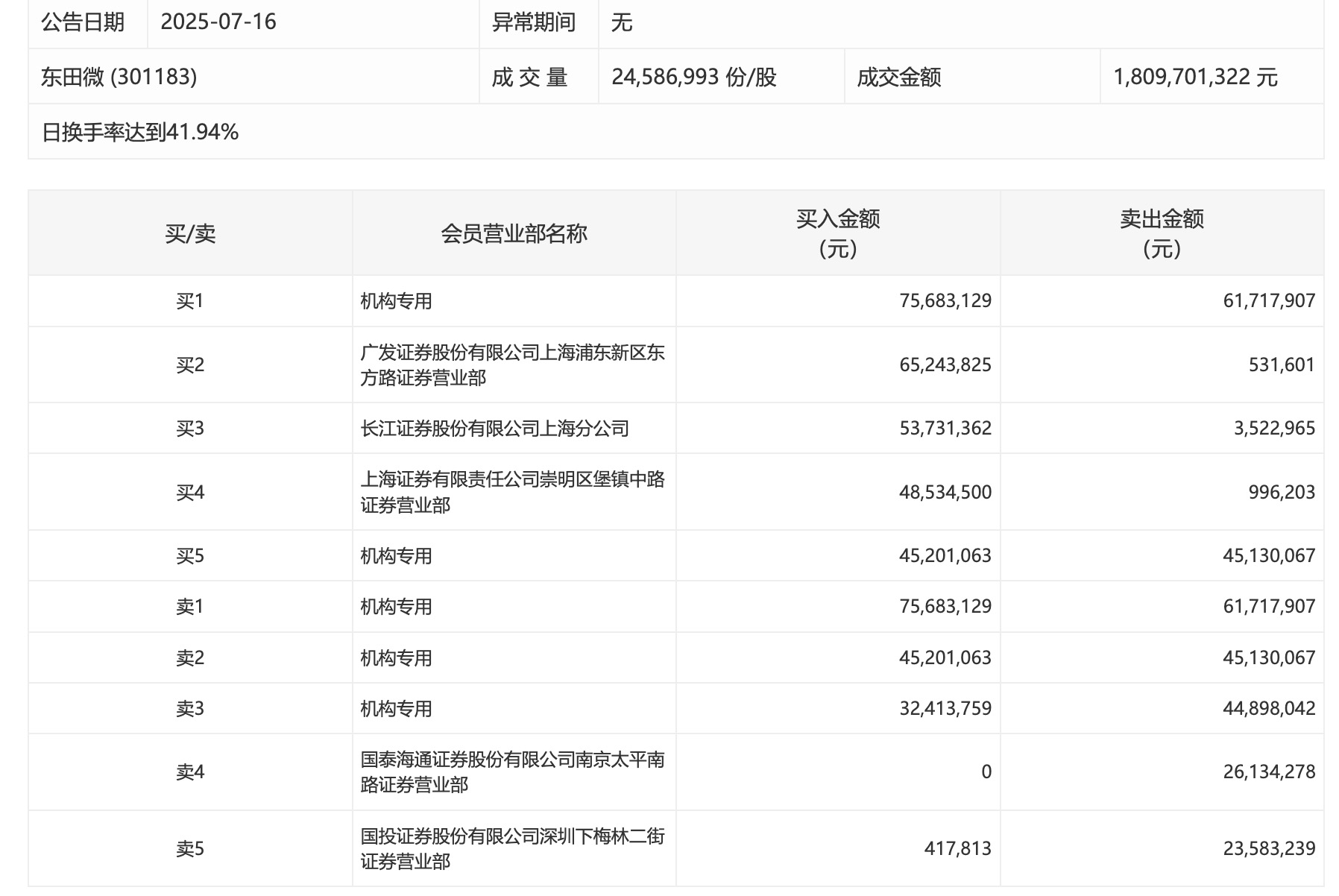Click the announcement date 2025-07-16
Image resolution: width=1339 pixels, height=896 pixels.
click(x=218, y=22)
